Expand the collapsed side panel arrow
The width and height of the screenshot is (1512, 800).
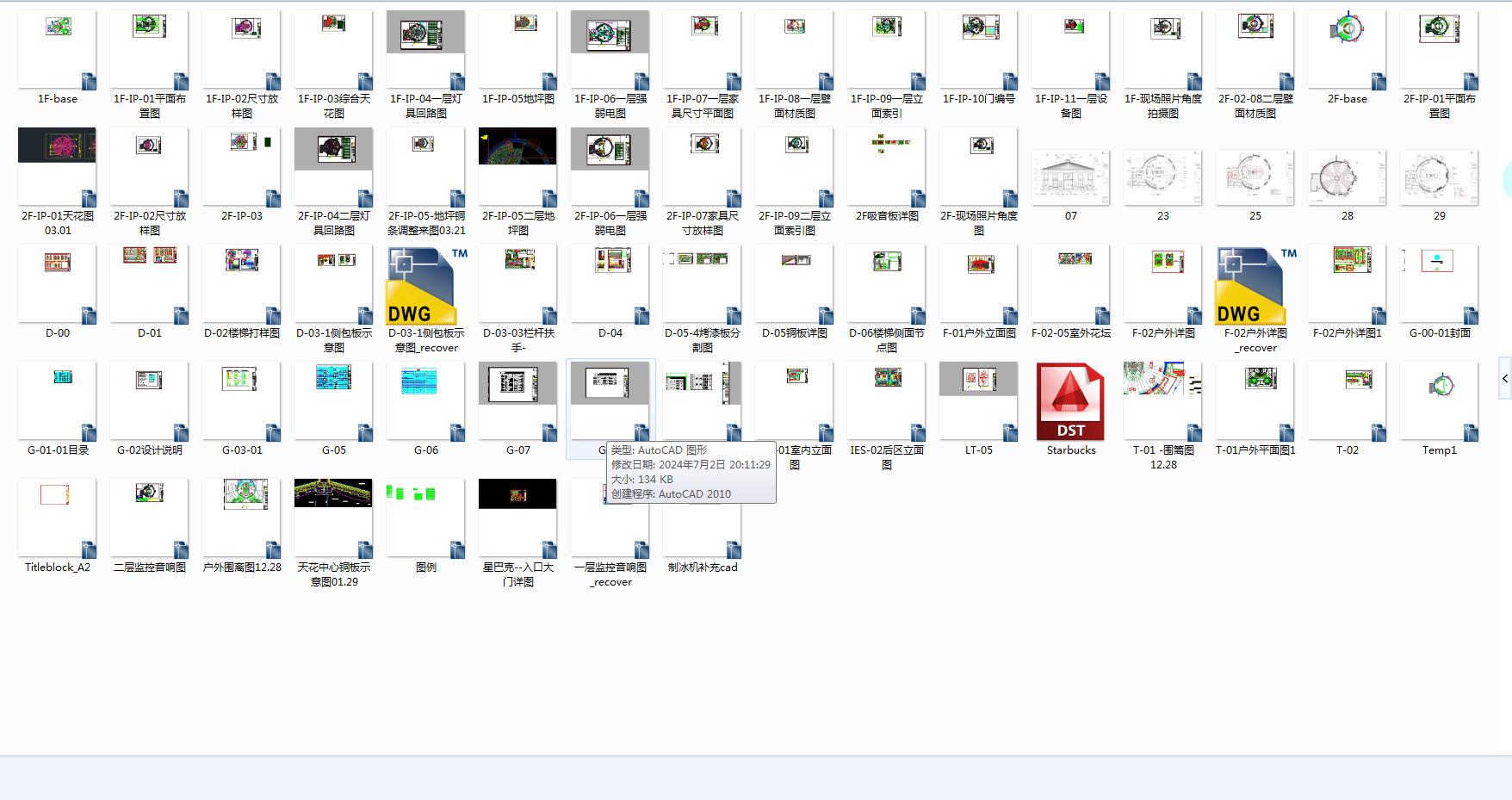(x=1505, y=378)
